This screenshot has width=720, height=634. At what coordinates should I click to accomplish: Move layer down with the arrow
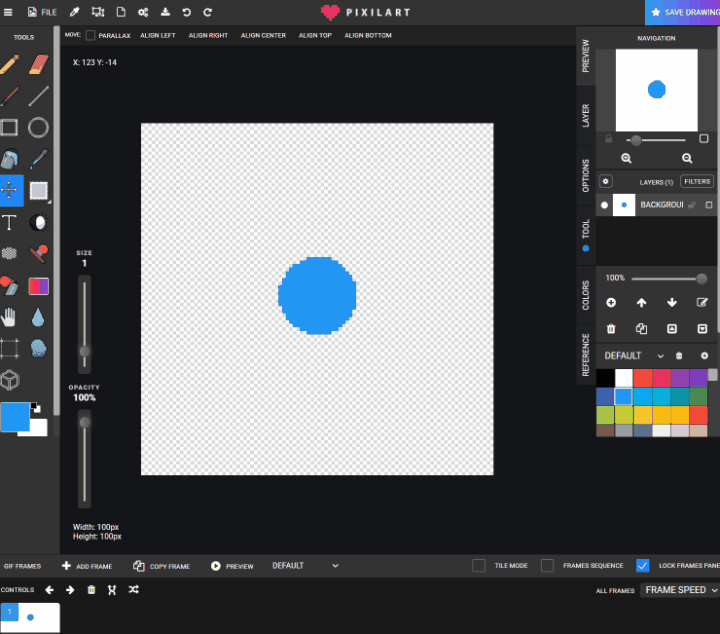pos(672,303)
